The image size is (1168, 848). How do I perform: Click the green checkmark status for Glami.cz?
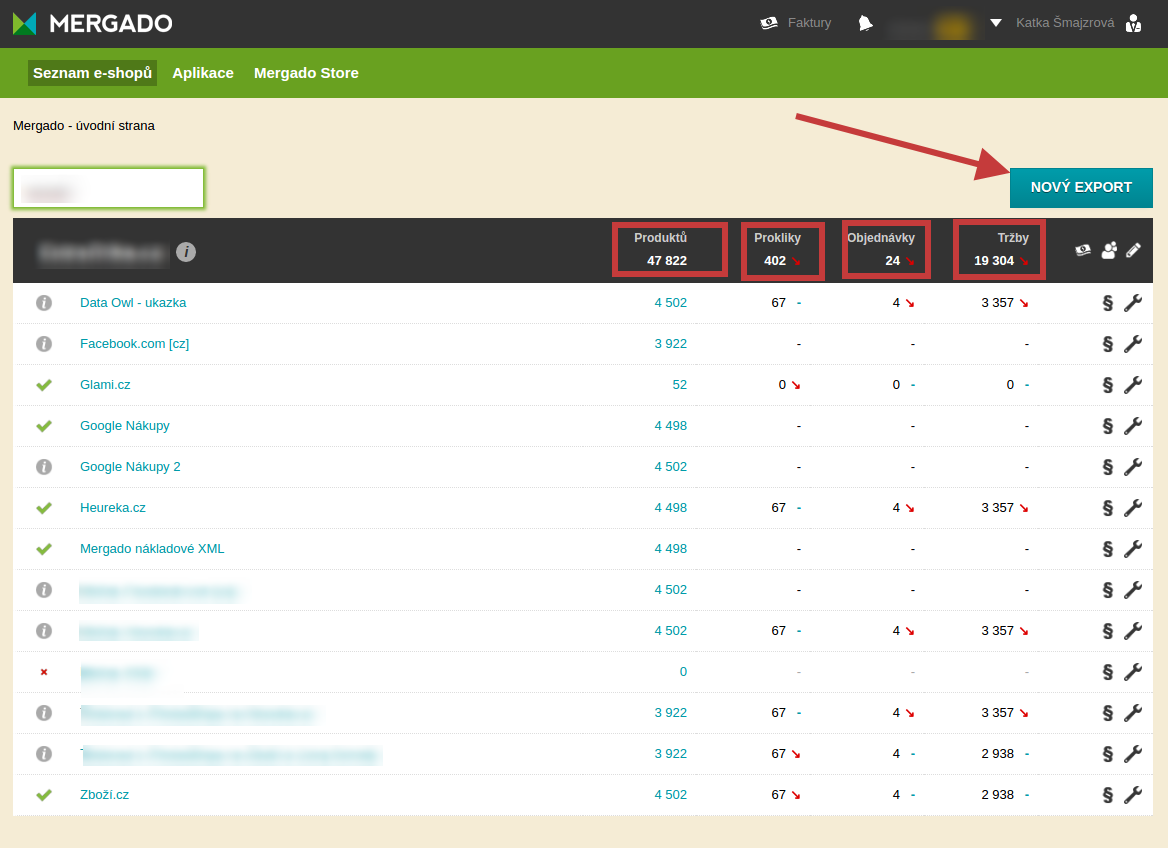click(x=44, y=385)
